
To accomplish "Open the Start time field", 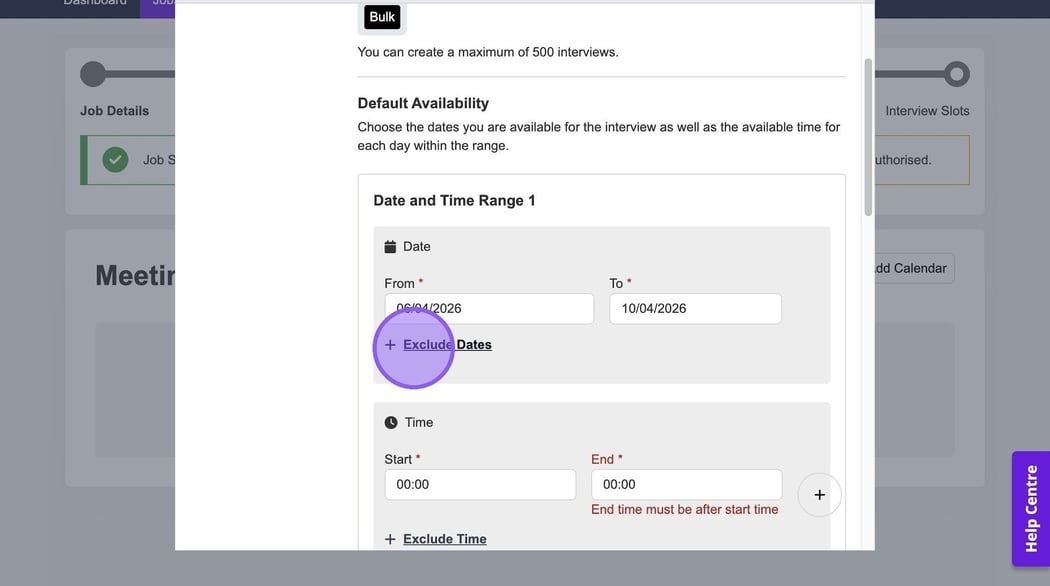I will pyautogui.click(x=480, y=485).
